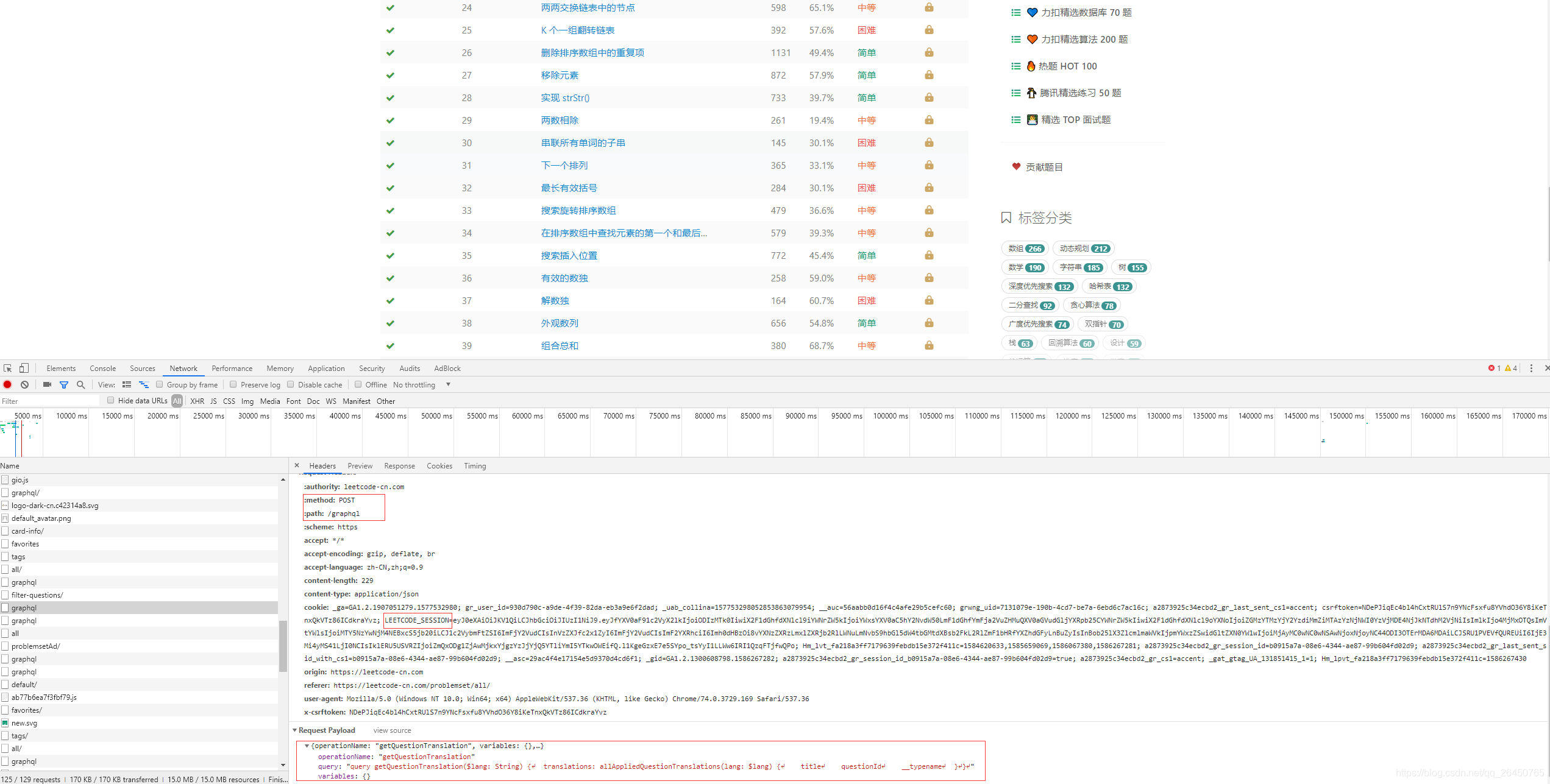Click the red record network log button
Image resolution: width=1550 pixels, height=784 pixels.
(7, 384)
